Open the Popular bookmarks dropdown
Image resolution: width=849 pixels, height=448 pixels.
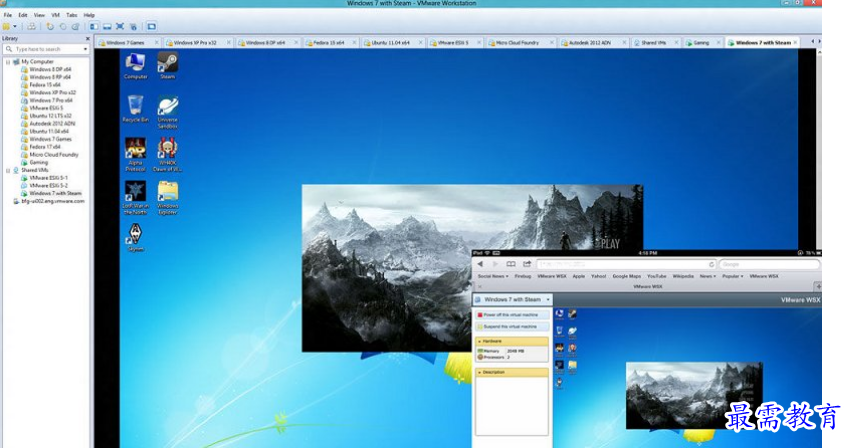(x=732, y=276)
